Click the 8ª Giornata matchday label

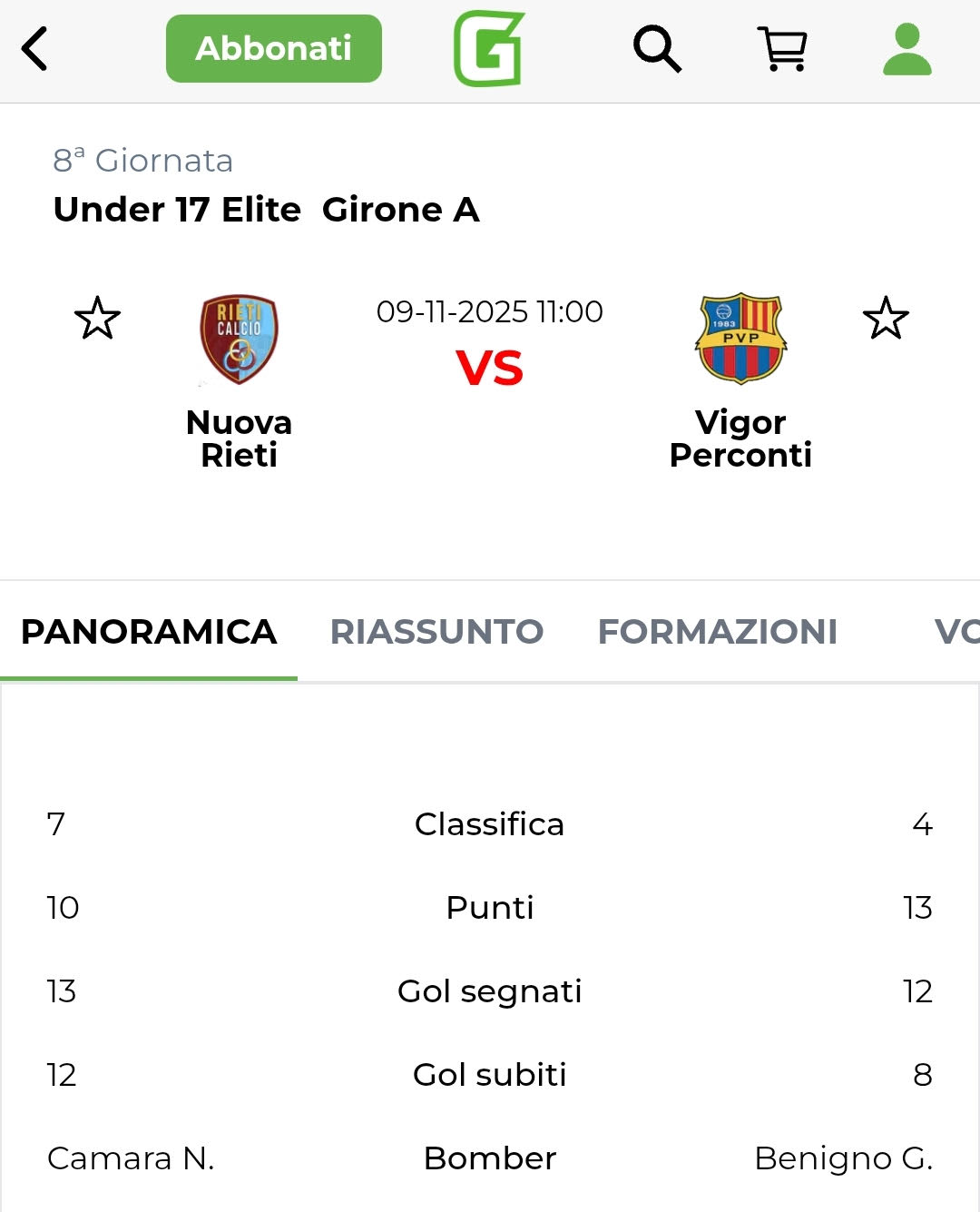pos(143,161)
